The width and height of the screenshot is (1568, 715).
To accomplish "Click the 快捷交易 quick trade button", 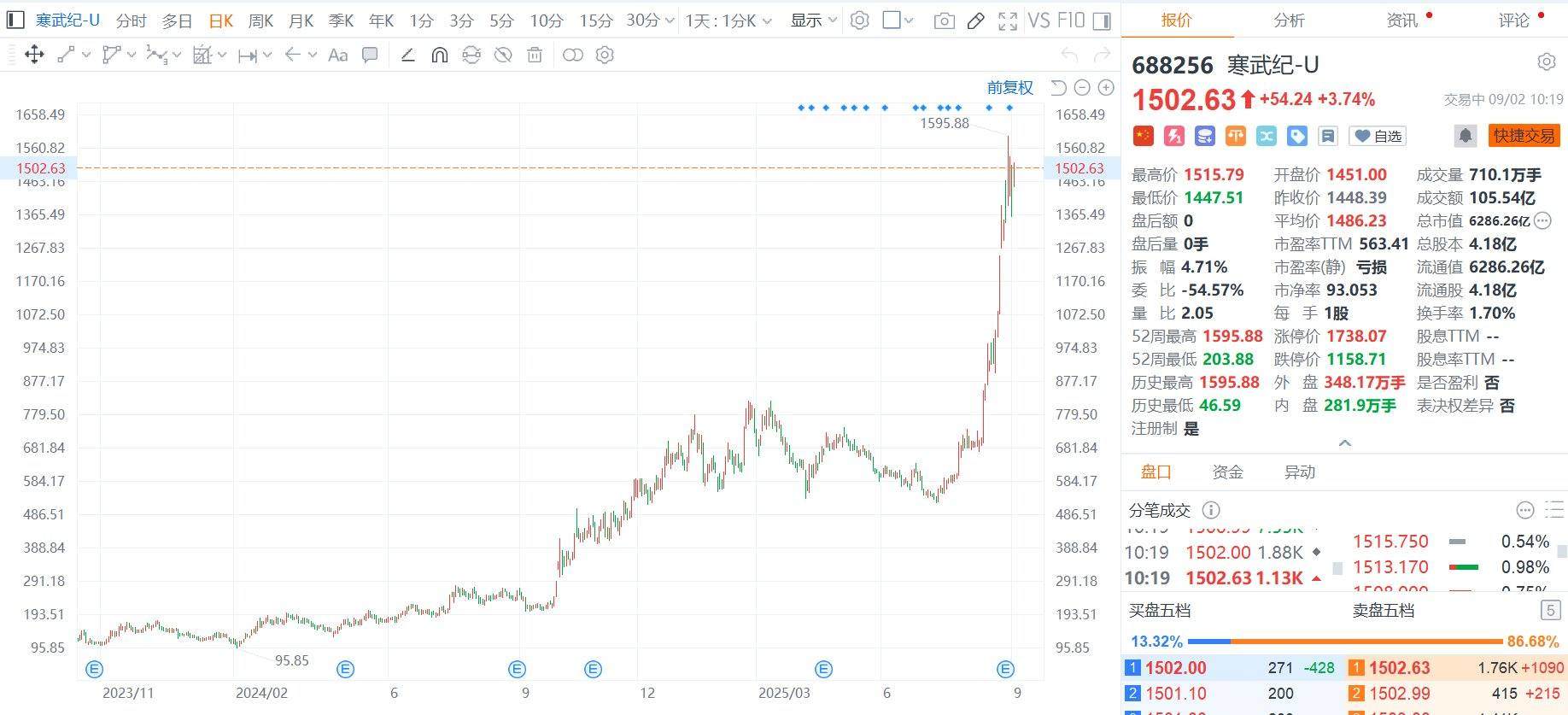I will click(1524, 136).
